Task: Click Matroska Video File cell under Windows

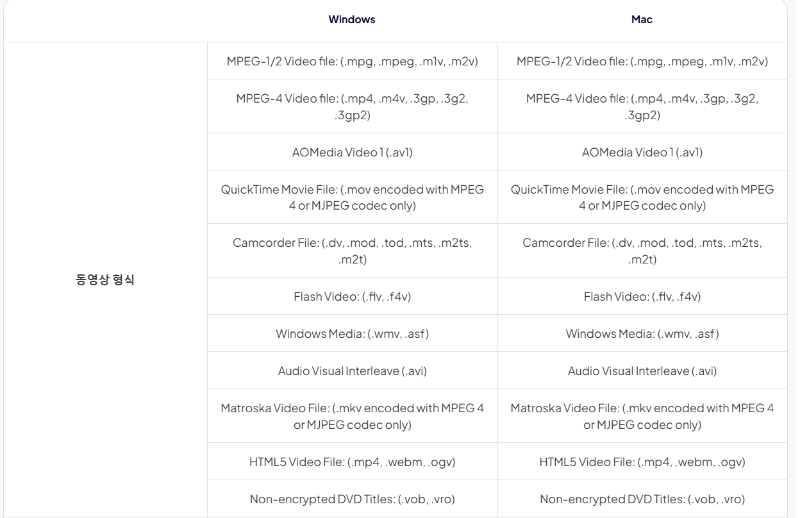Action: pos(352,416)
